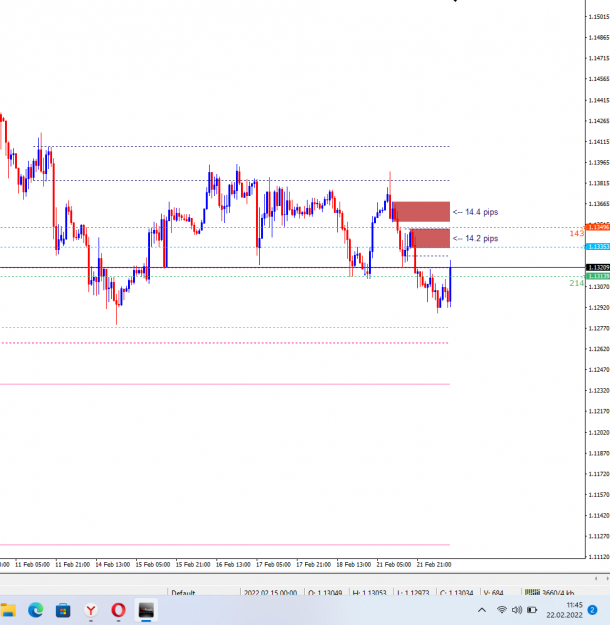Click the high price H: 1.13053

(x=370, y=593)
